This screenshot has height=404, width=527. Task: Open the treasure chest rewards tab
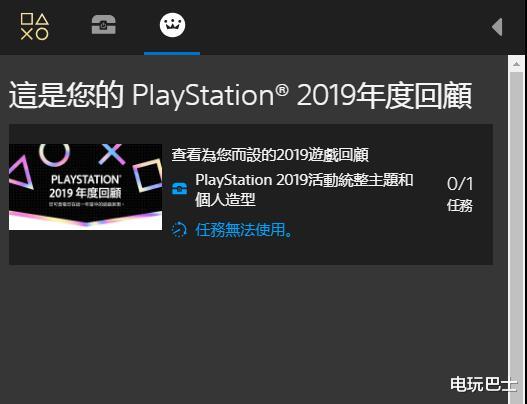[x=104, y=25]
